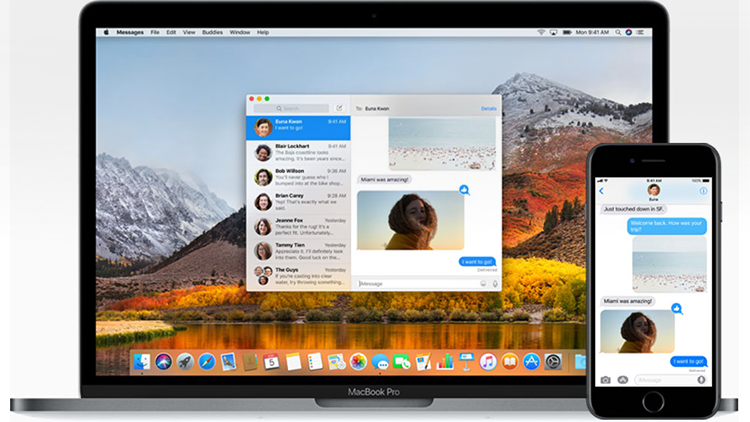
Task: Open the App Store Dock icon
Action: [x=531, y=362]
